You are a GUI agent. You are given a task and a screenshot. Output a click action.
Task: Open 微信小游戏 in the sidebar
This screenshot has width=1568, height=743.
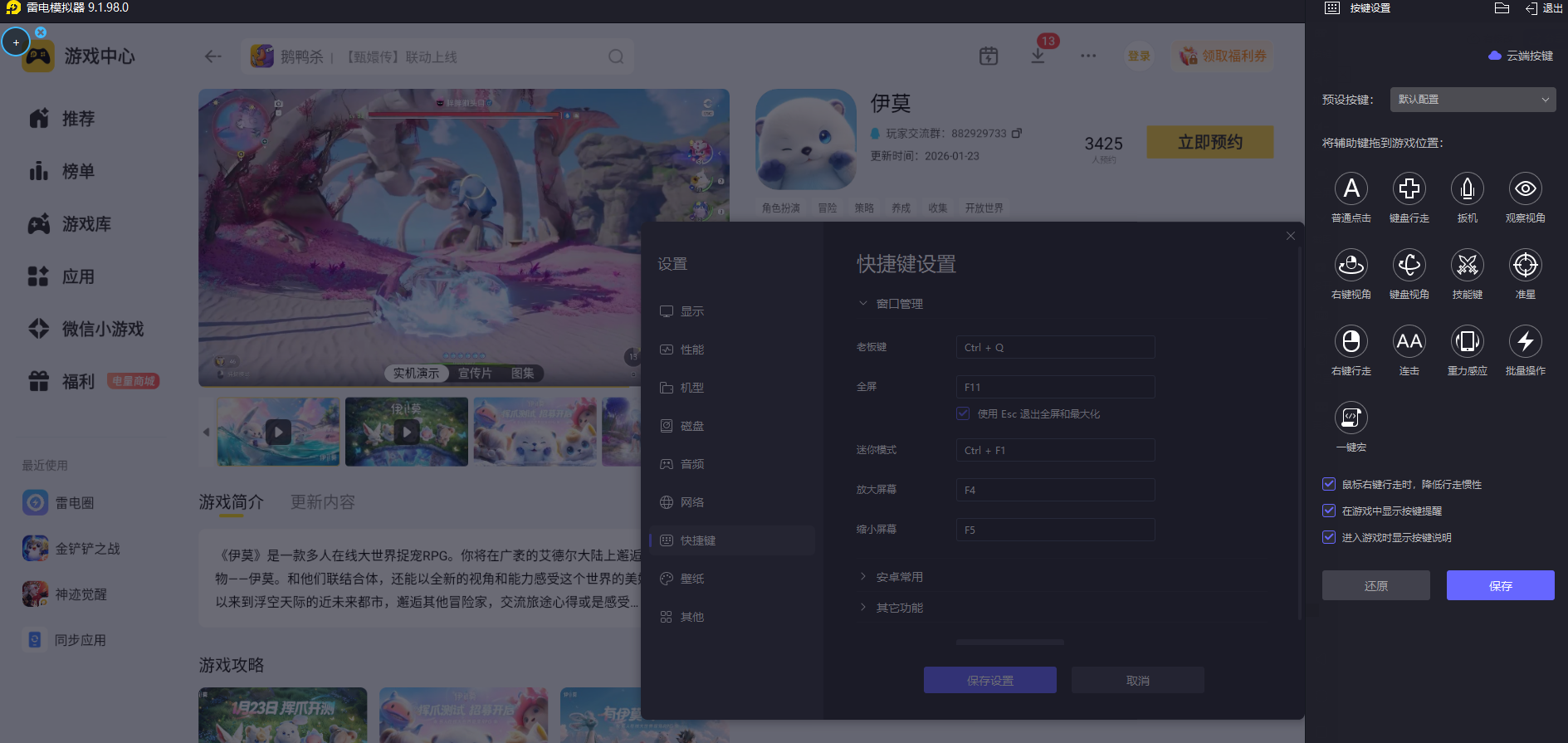tap(86, 329)
